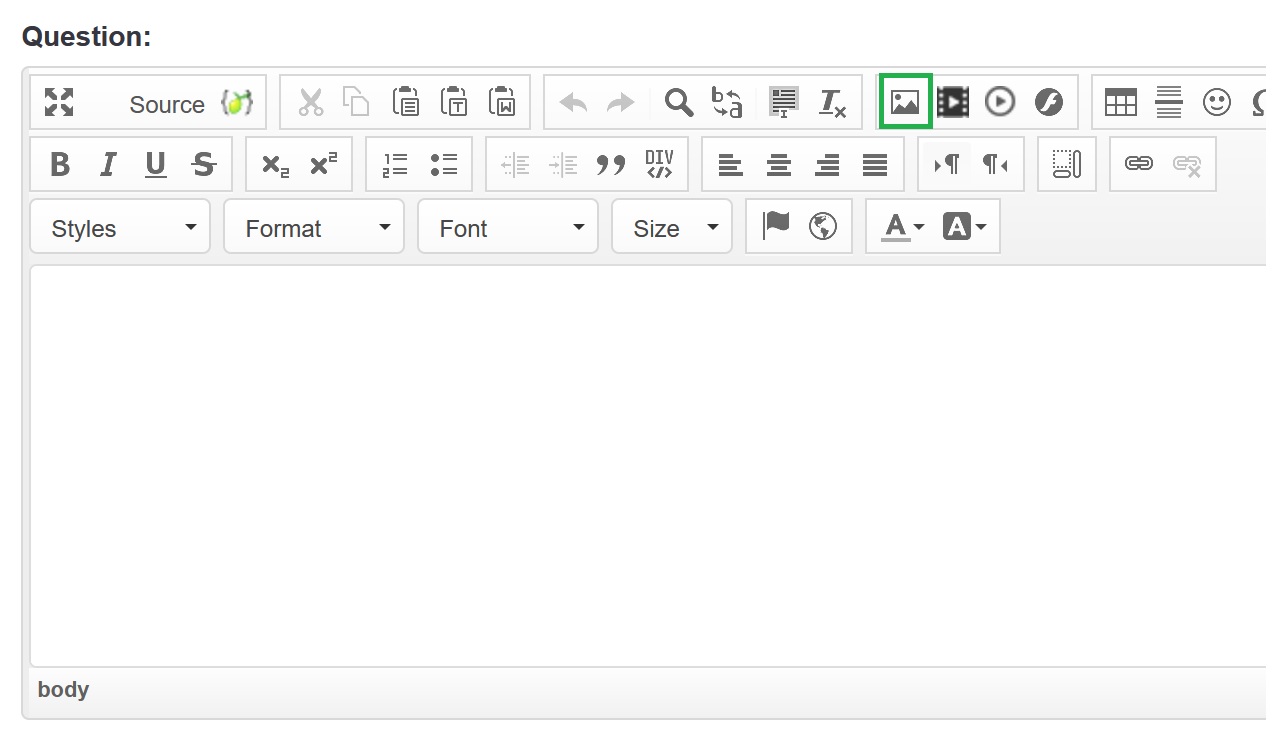1288x752 pixels.
Task: Insert an anchor with the flag icon
Action: 775,227
